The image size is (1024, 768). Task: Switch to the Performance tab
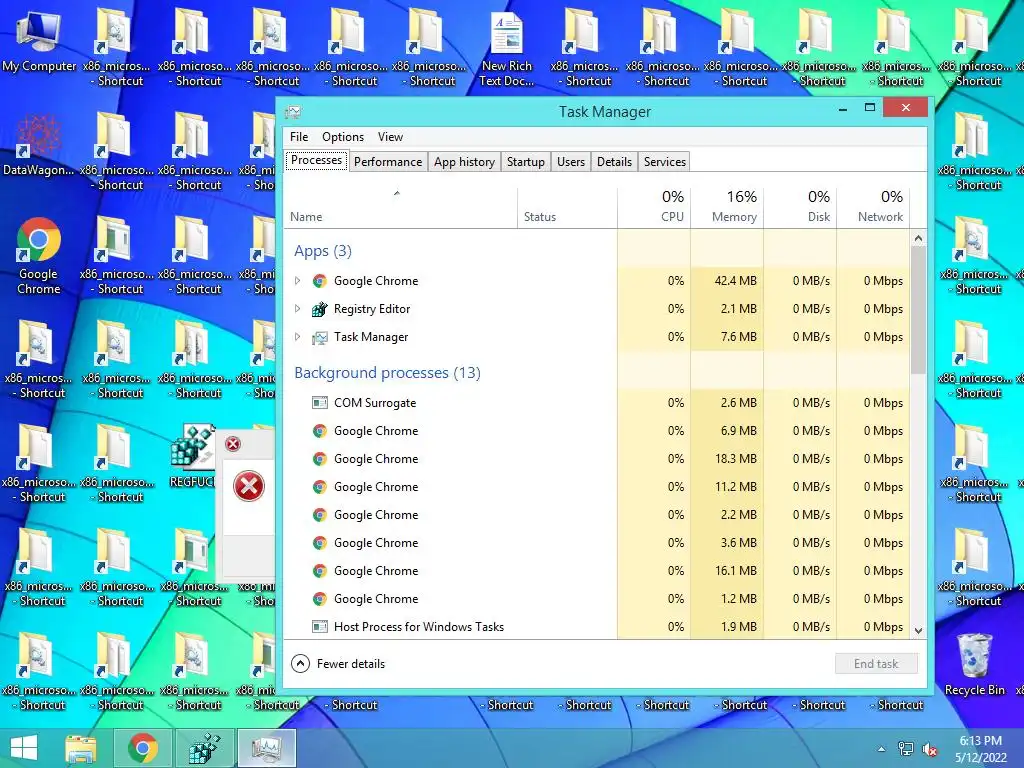[388, 162]
